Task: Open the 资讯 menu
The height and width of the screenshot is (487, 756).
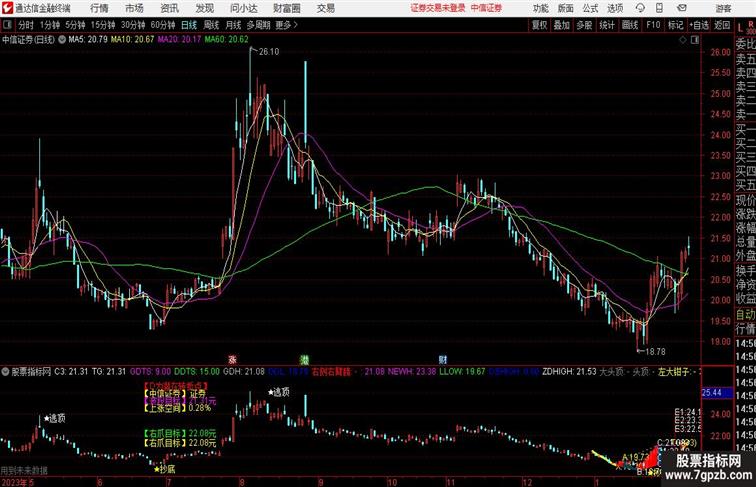Action: (169, 8)
